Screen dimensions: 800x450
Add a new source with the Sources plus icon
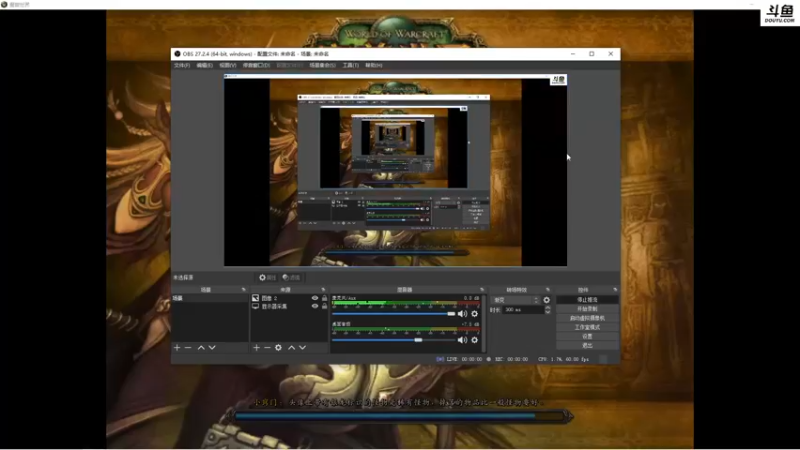(256, 347)
